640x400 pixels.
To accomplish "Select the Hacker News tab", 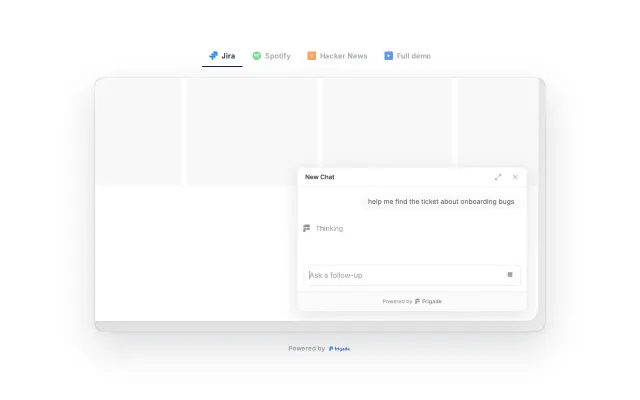I will pyautogui.click(x=338, y=56).
